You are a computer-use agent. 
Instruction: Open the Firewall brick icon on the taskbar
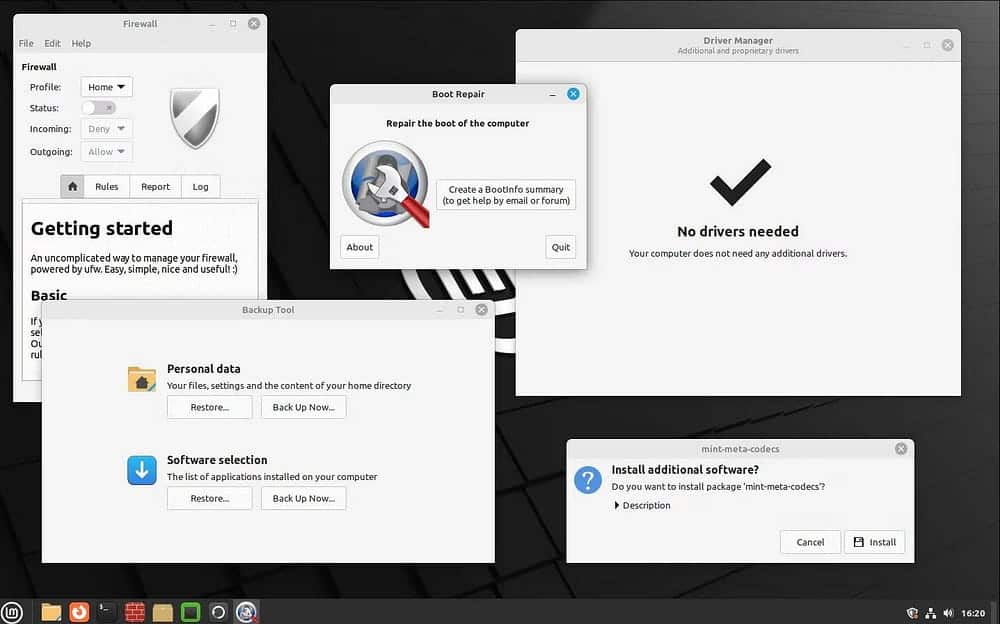(133, 611)
